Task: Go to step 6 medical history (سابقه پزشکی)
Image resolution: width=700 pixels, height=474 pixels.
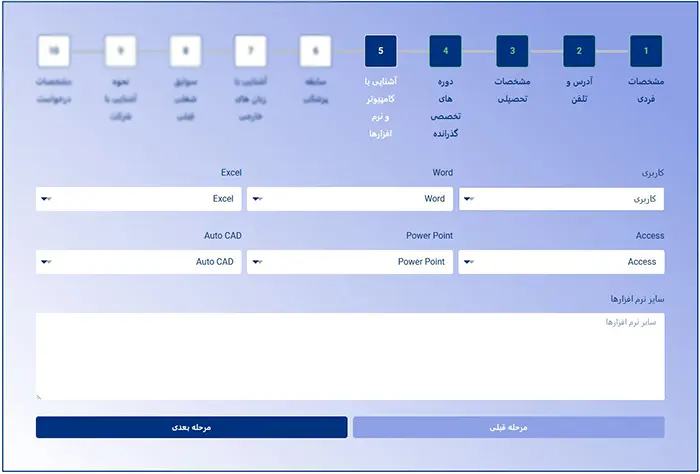Action: point(315,50)
